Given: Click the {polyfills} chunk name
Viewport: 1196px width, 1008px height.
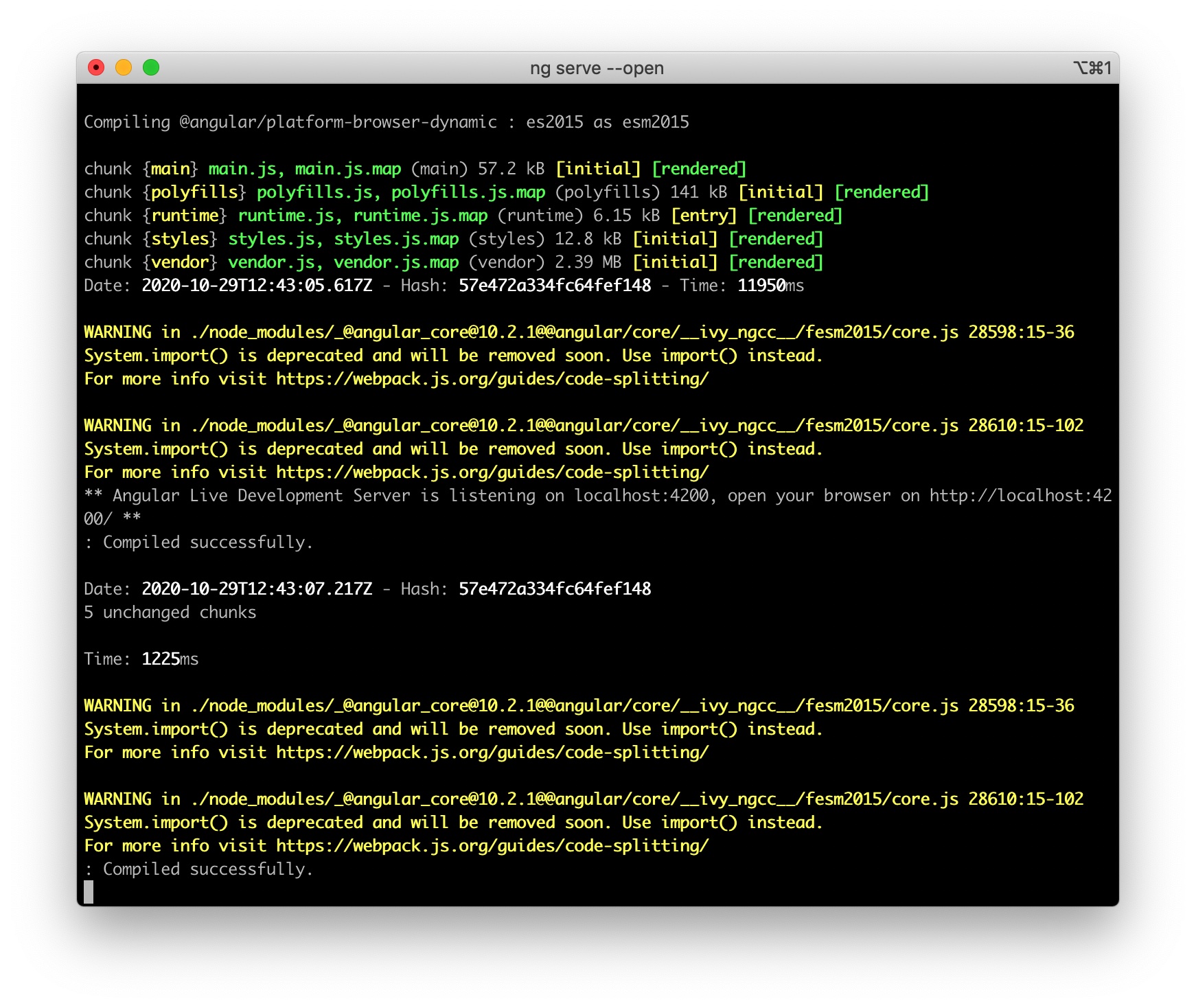Looking at the screenshot, I should [194, 192].
